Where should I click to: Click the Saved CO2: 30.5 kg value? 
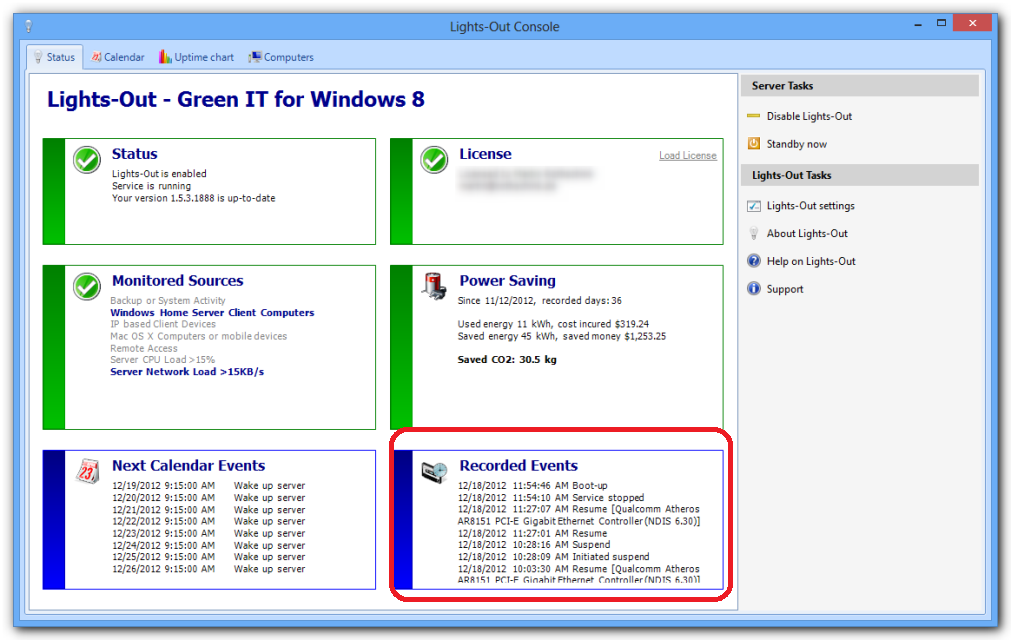tap(507, 360)
